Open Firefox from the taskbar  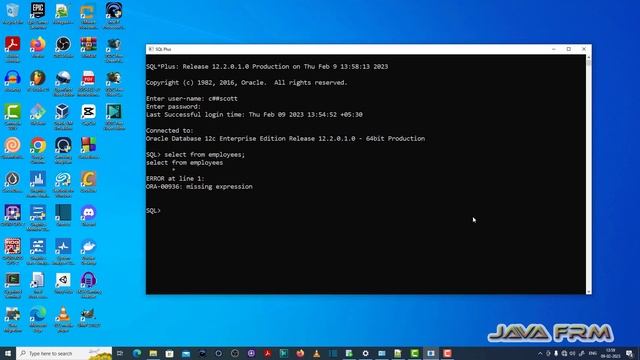(300, 353)
